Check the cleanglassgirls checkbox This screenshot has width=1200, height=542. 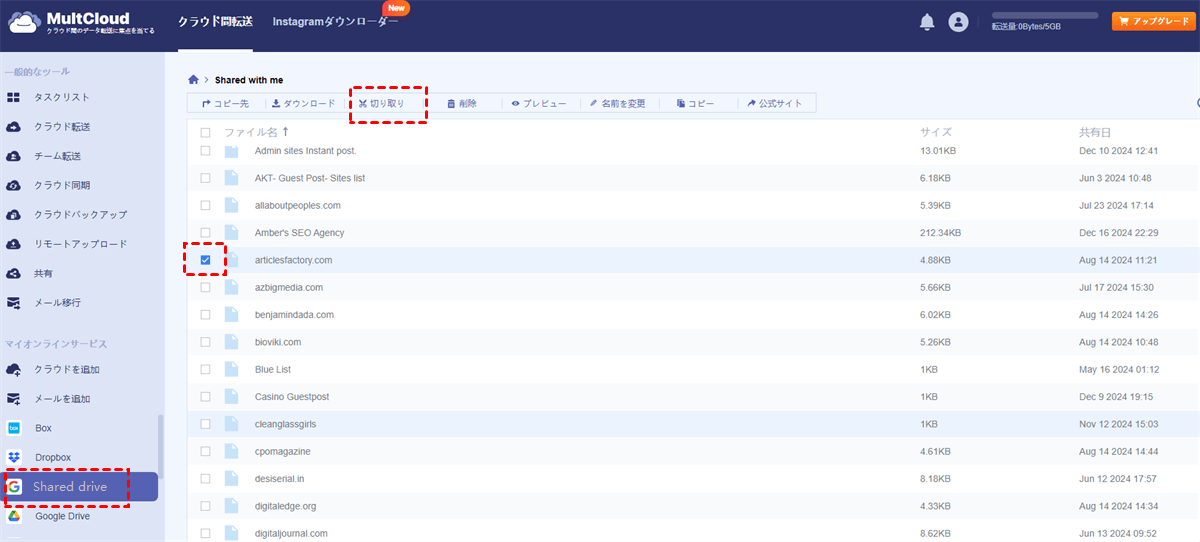tap(205, 424)
